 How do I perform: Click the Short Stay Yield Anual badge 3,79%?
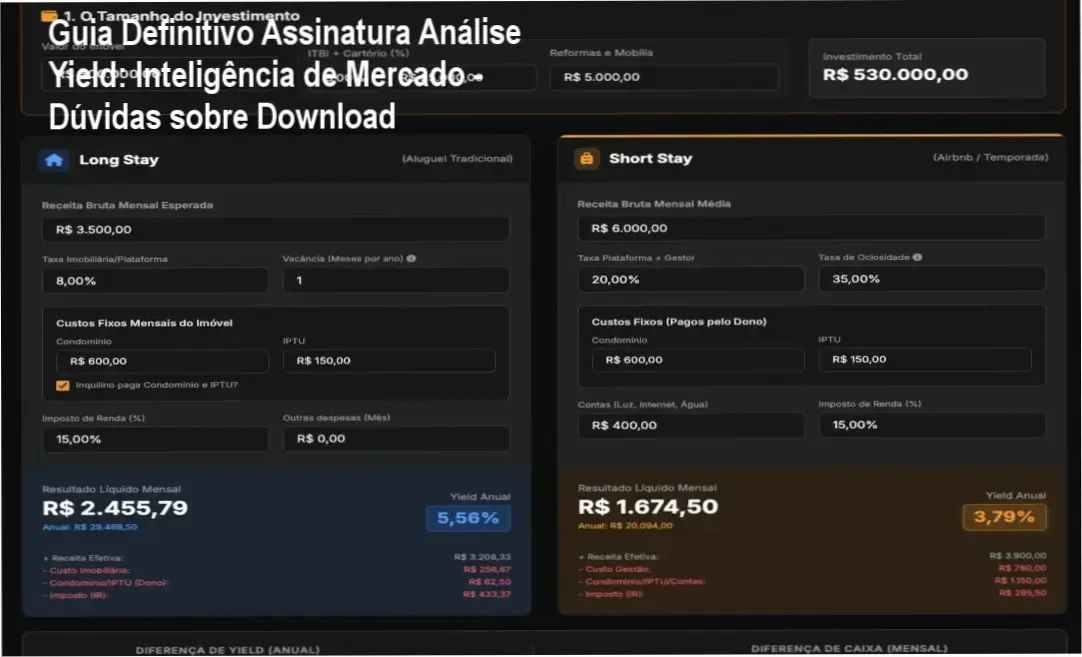(1004, 517)
